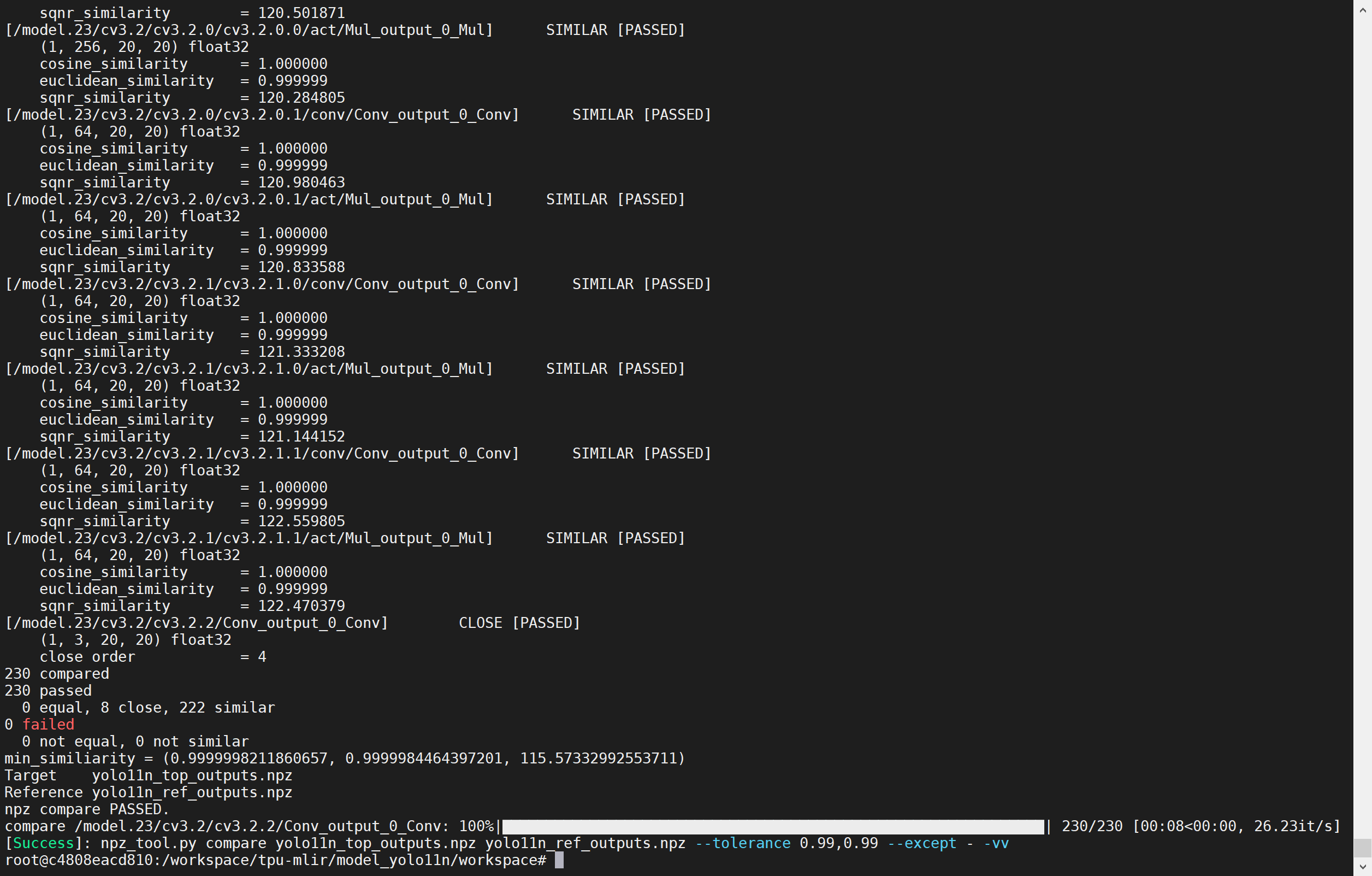Click sqnr_similarity value 122.559805
1372x876 pixels.
pos(301,521)
